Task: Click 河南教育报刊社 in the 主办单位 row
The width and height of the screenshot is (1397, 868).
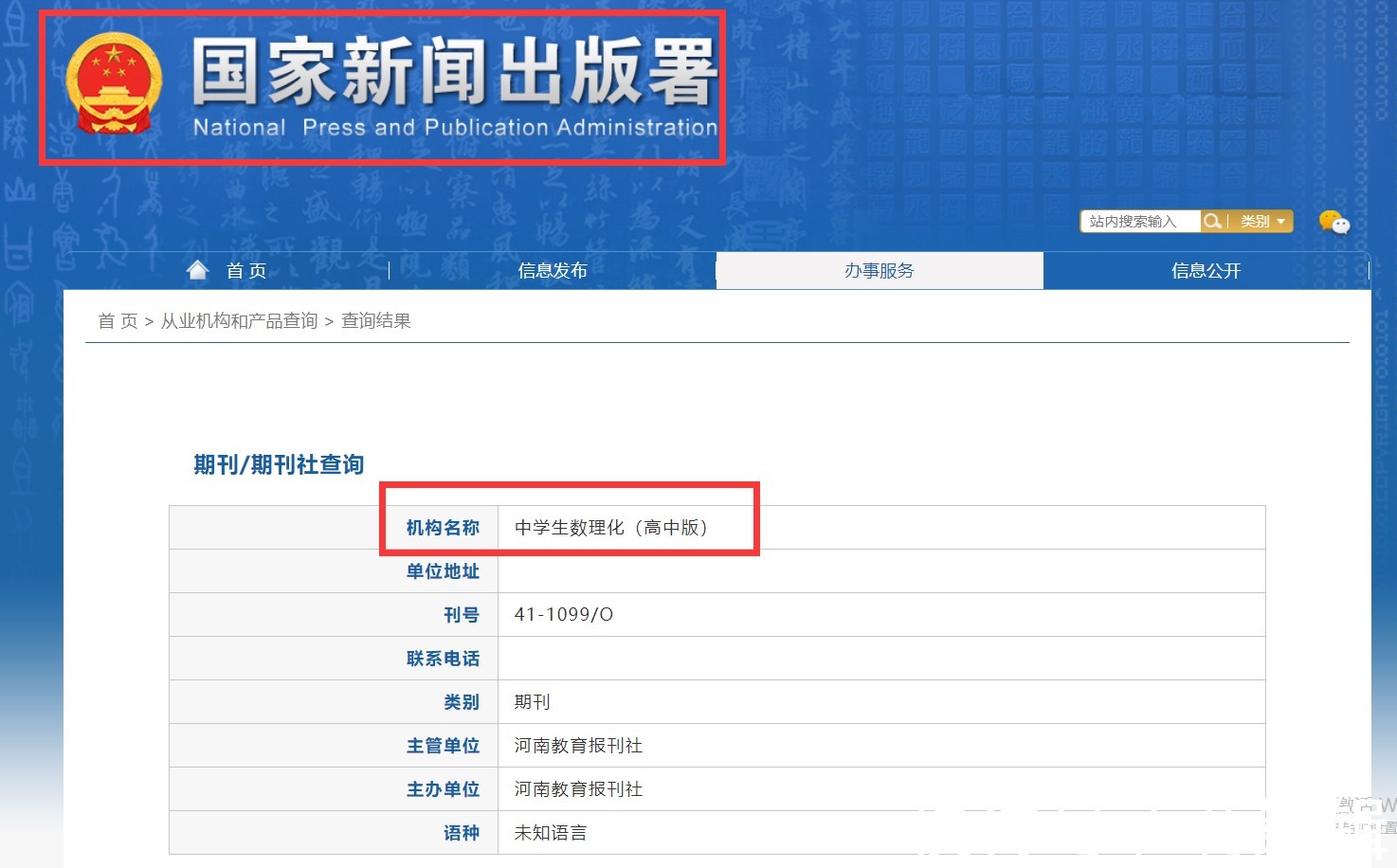Action: (x=578, y=789)
